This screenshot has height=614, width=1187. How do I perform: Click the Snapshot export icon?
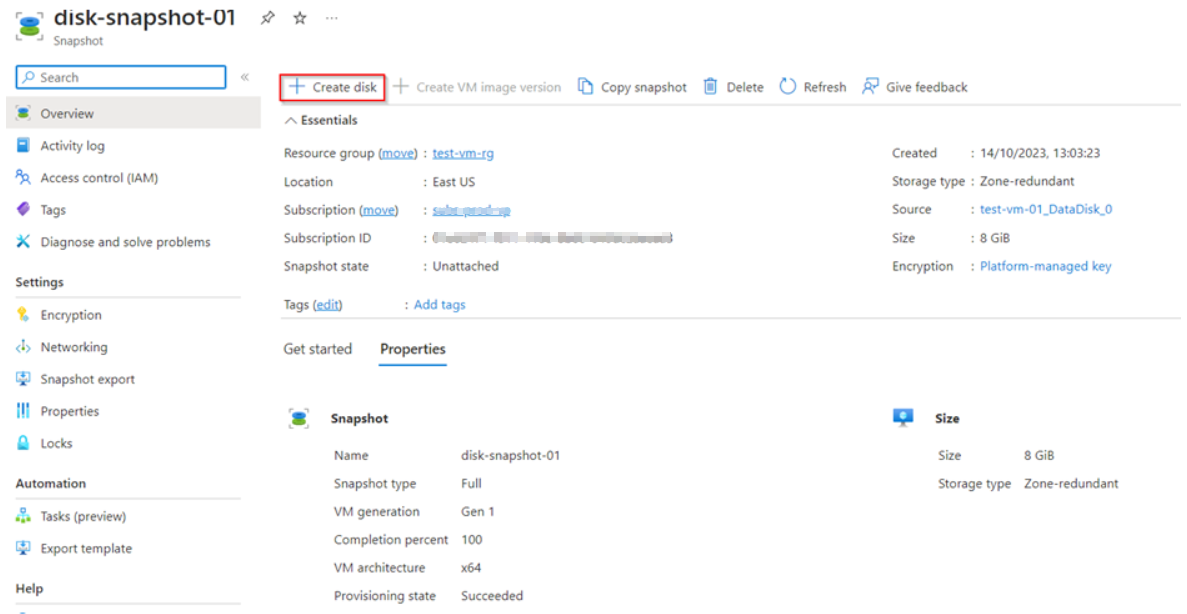pos(23,379)
